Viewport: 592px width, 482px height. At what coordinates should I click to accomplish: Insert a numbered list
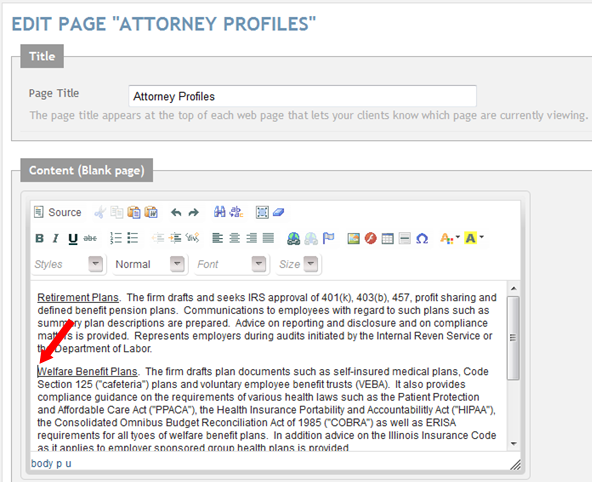(116, 238)
